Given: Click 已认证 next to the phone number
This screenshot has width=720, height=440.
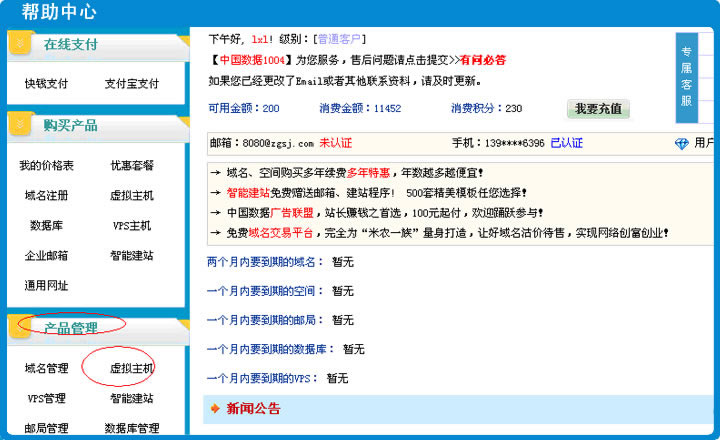Looking at the screenshot, I should pos(567,143).
